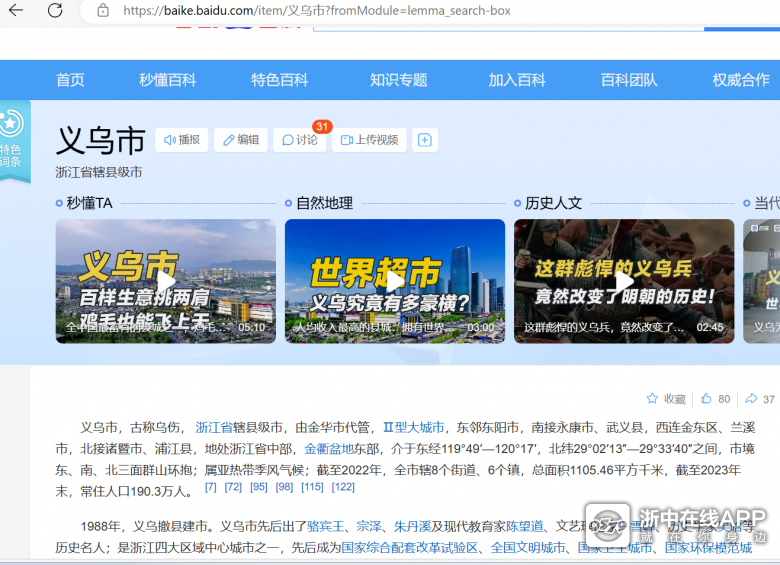Click the 播报 audio button
This screenshot has width=780, height=565.
(x=182, y=140)
